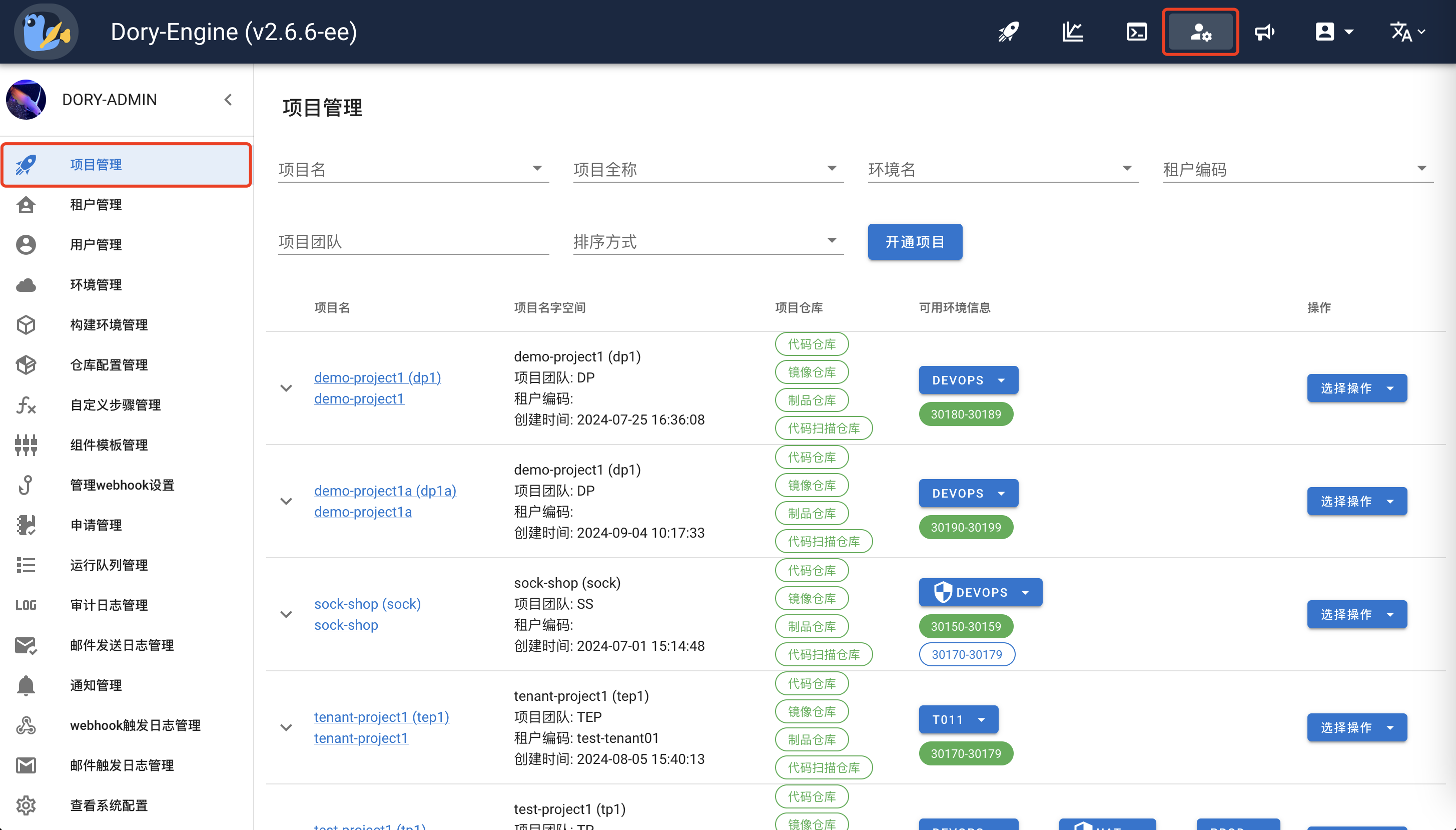The height and width of the screenshot is (830, 1456).
Task: Select the highlighted user management icon
Action: [x=1200, y=32]
